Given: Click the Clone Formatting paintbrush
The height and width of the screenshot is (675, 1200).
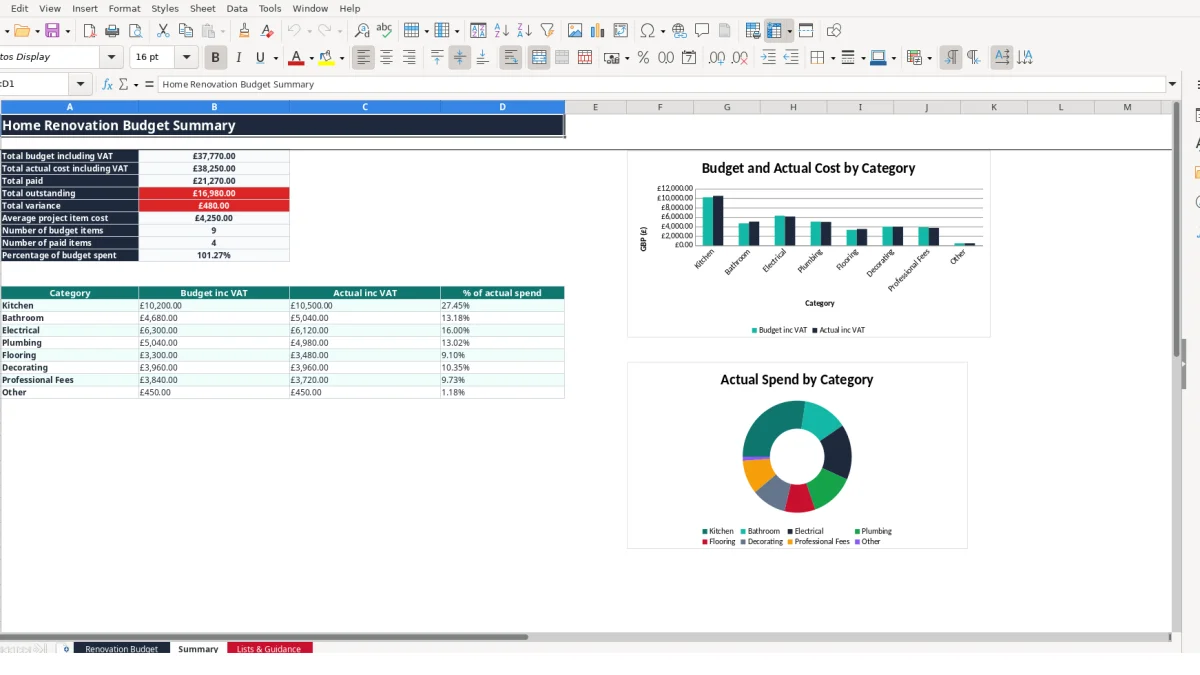Looking at the screenshot, I should pyautogui.click(x=244, y=31).
